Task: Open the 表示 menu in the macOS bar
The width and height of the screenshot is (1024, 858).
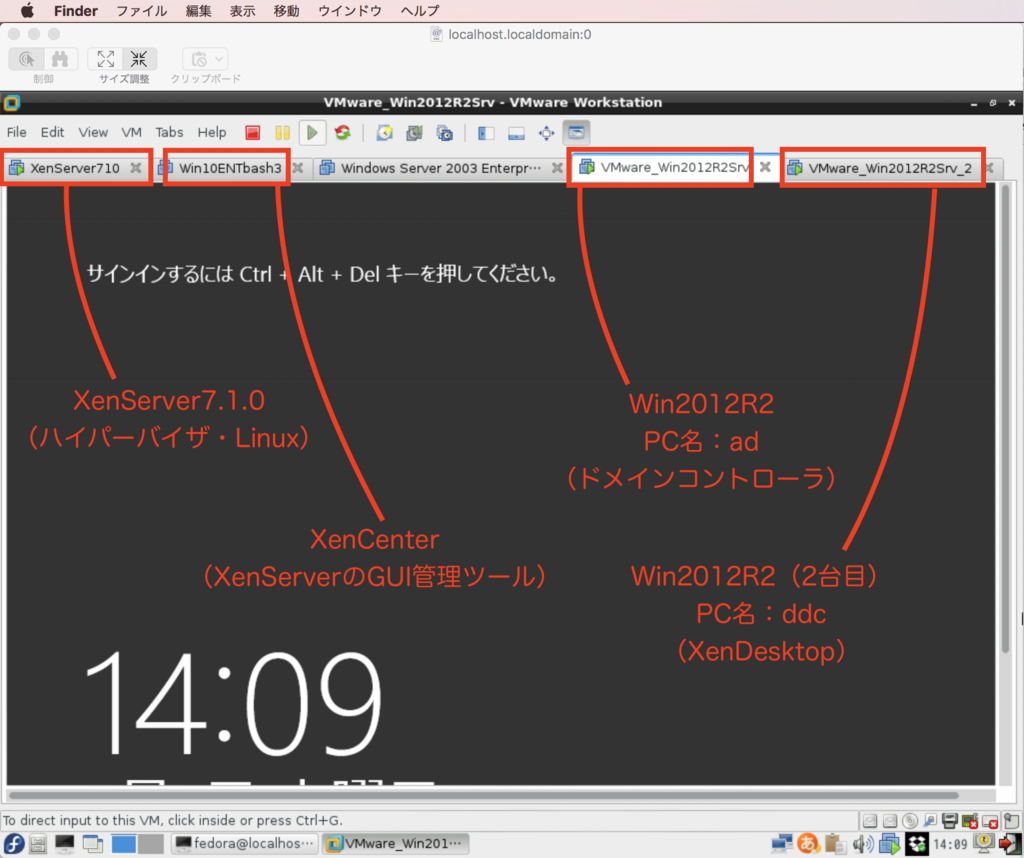Action: click(x=242, y=10)
